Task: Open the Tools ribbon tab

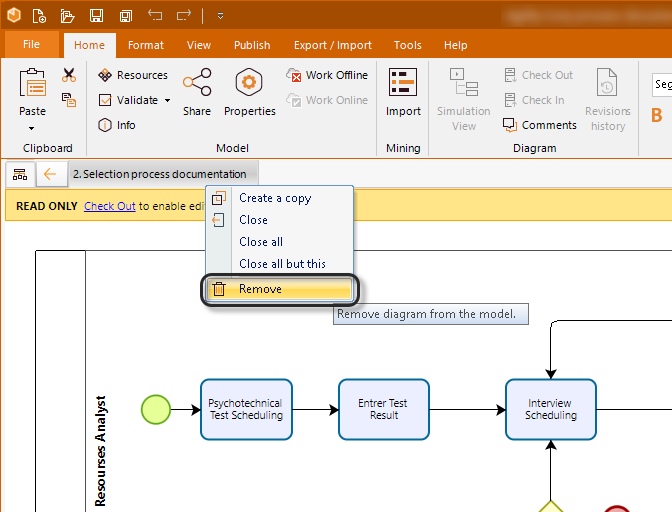Action: (x=408, y=45)
